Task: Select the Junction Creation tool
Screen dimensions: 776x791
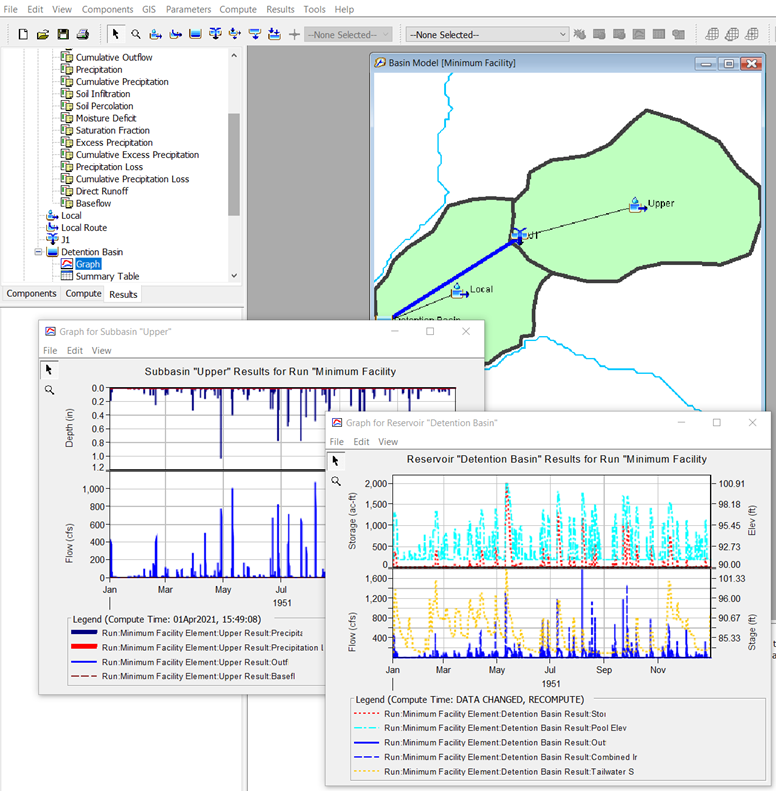Action: [215, 34]
